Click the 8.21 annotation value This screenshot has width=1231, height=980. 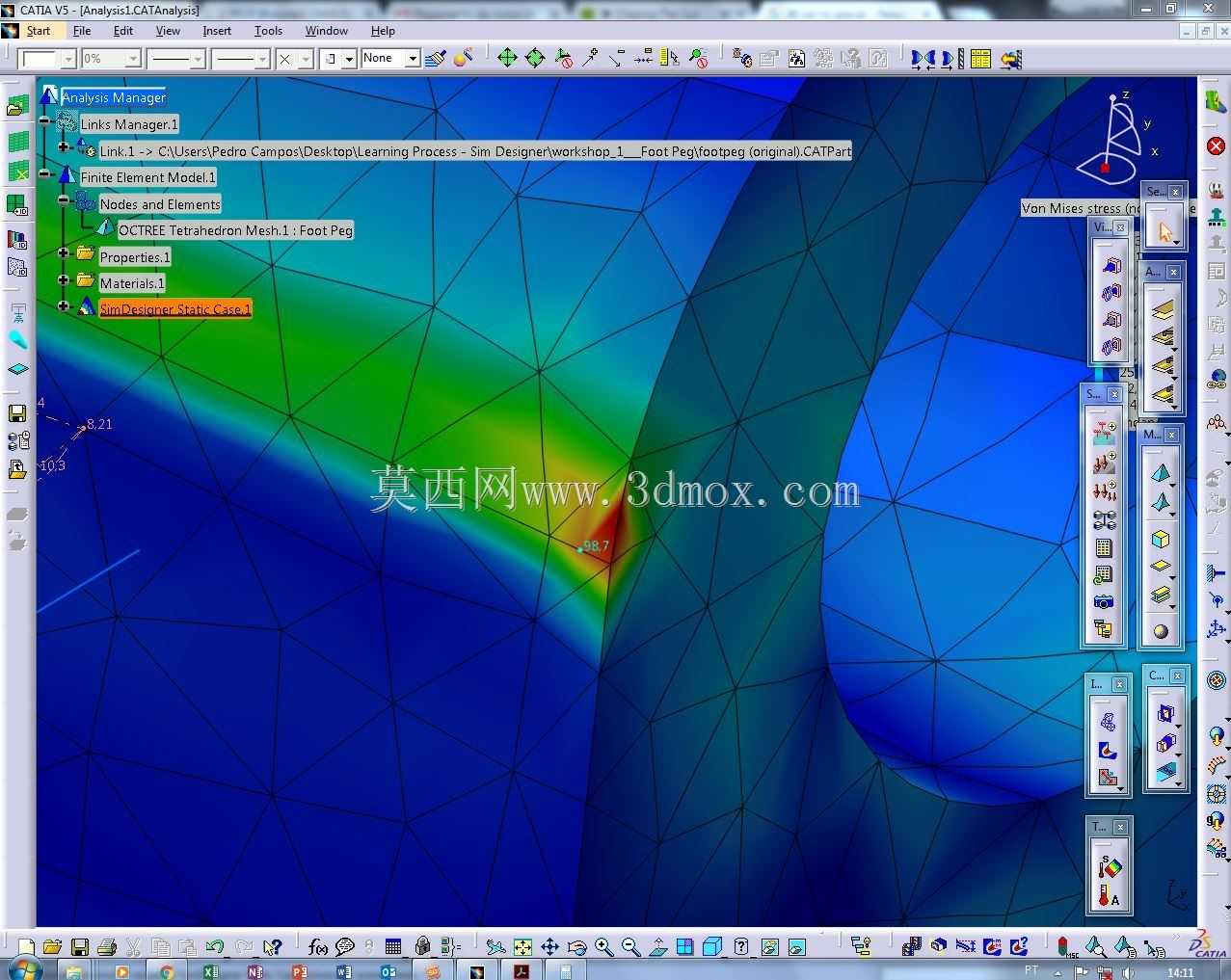point(99,424)
